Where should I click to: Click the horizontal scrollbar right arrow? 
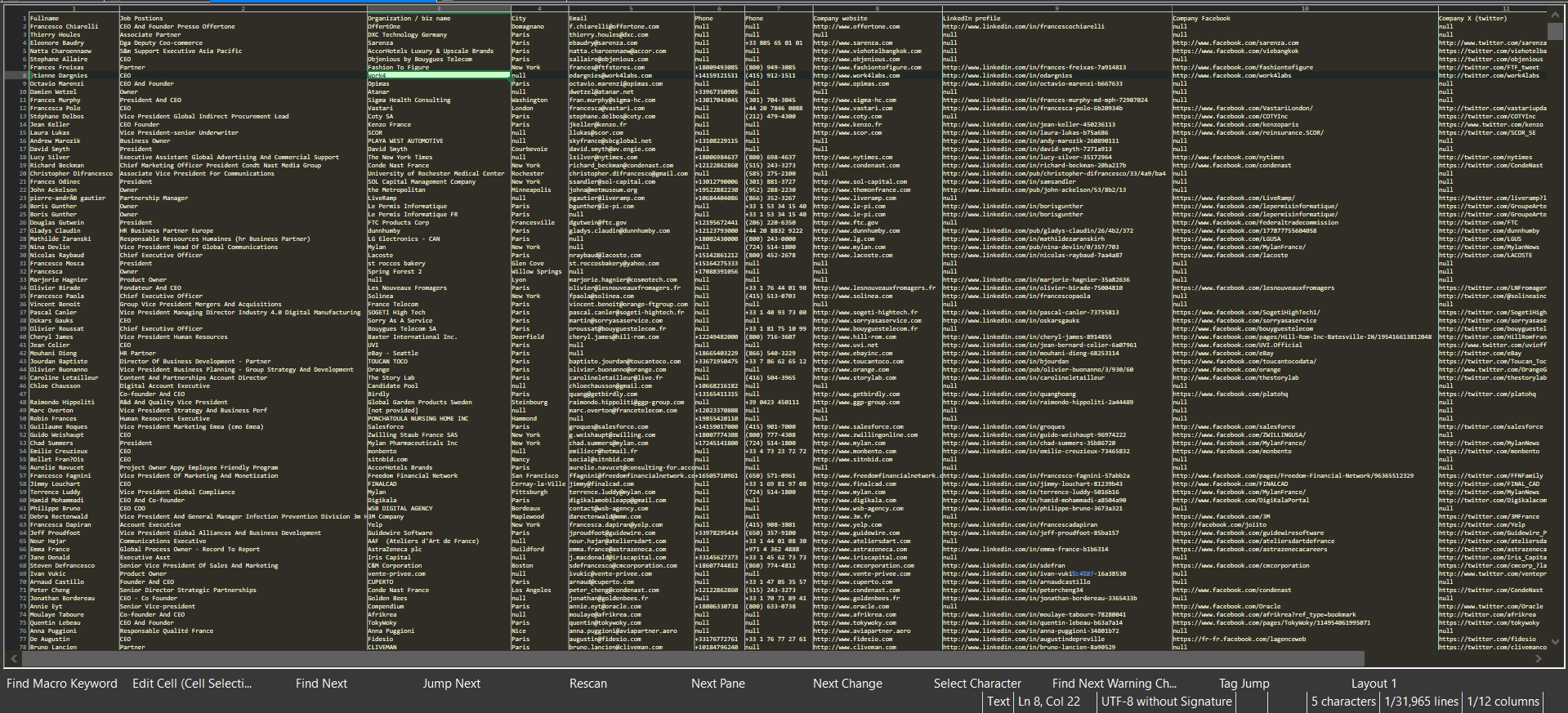pyautogui.click(x=1539, y=658)
